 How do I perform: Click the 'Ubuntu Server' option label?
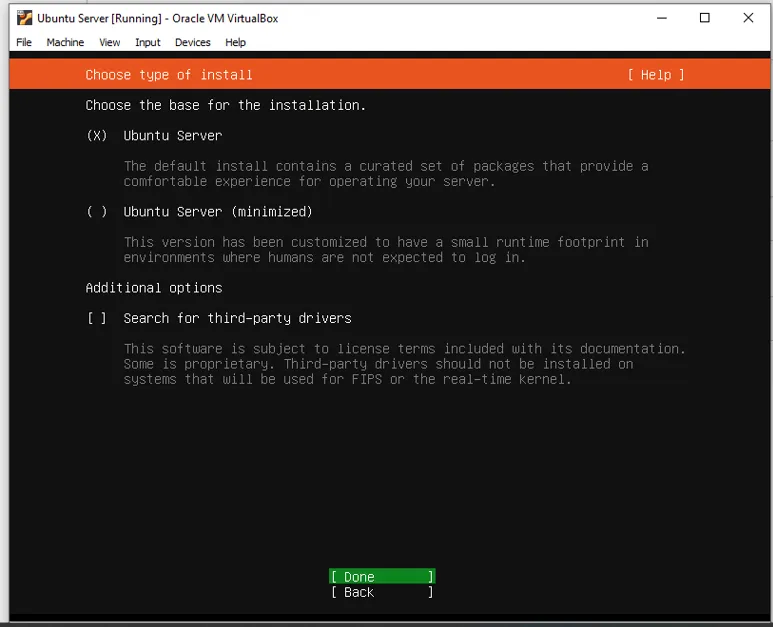(x=173, y=136)
